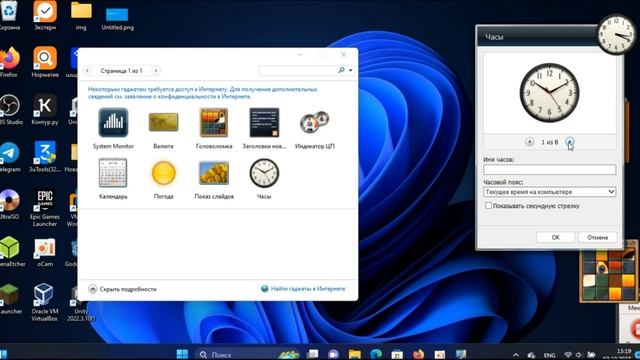The image size is (640, 360).
Task: Select the Часы clock gadget
Action: pyautogui.click(x=264, y=178)
